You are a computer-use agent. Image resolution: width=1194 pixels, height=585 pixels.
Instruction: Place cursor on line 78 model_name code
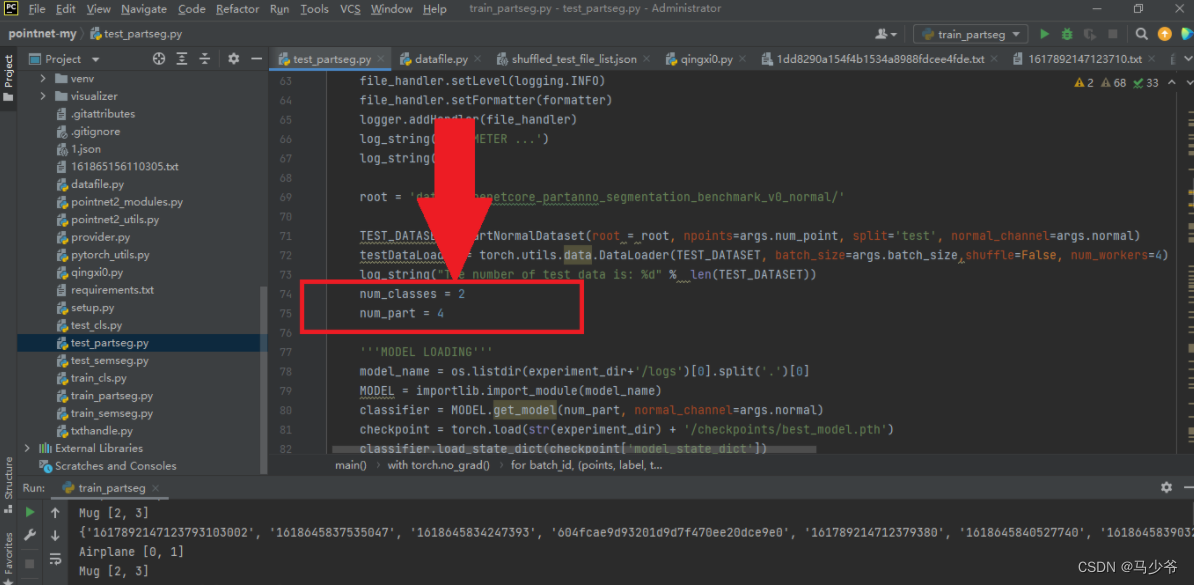click(584, 372)
